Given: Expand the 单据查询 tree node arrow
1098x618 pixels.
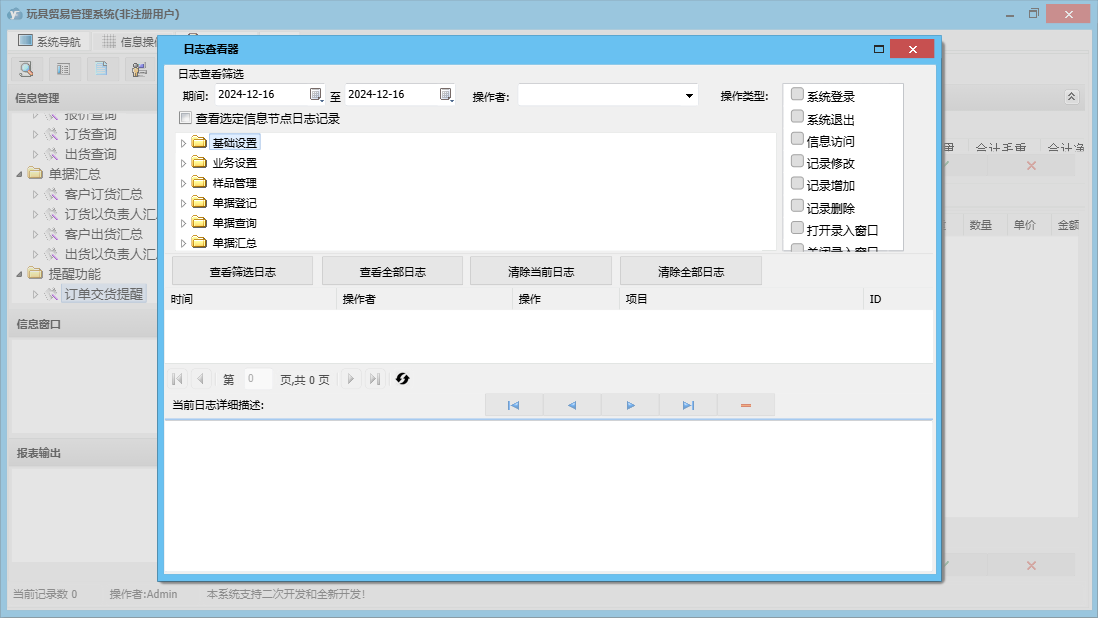Looking at the screenshot, I should 183,223.
